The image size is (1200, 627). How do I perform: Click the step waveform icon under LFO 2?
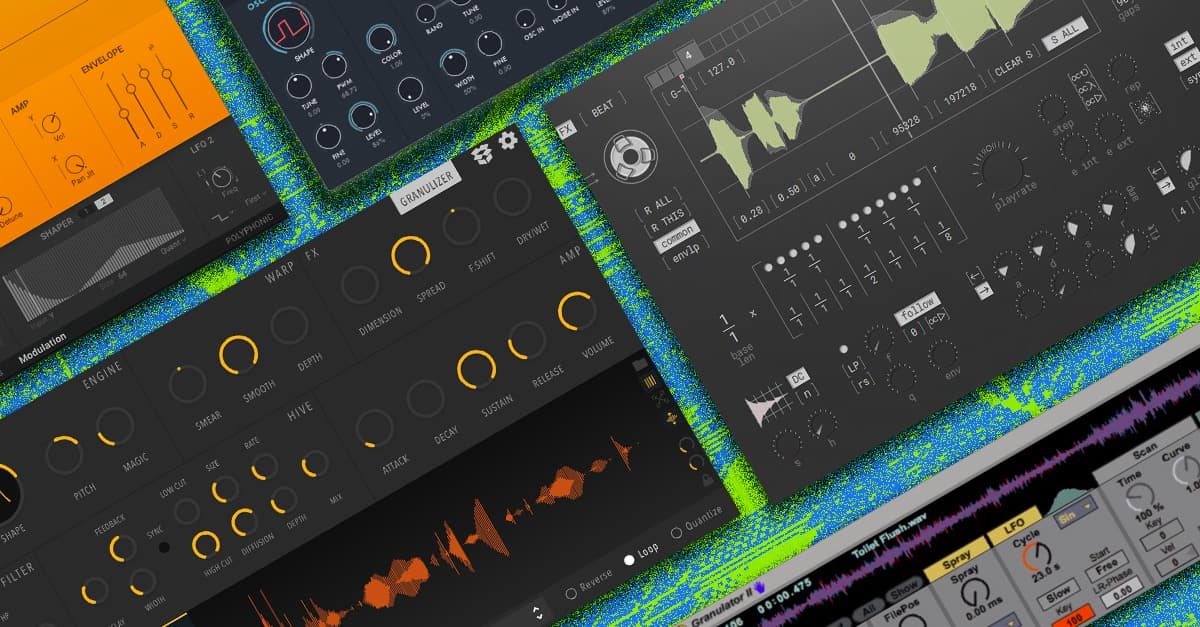[221, 218]
